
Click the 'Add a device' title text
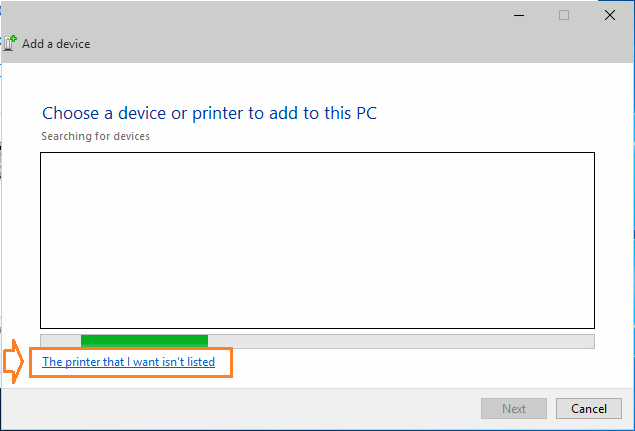(56, 44)
